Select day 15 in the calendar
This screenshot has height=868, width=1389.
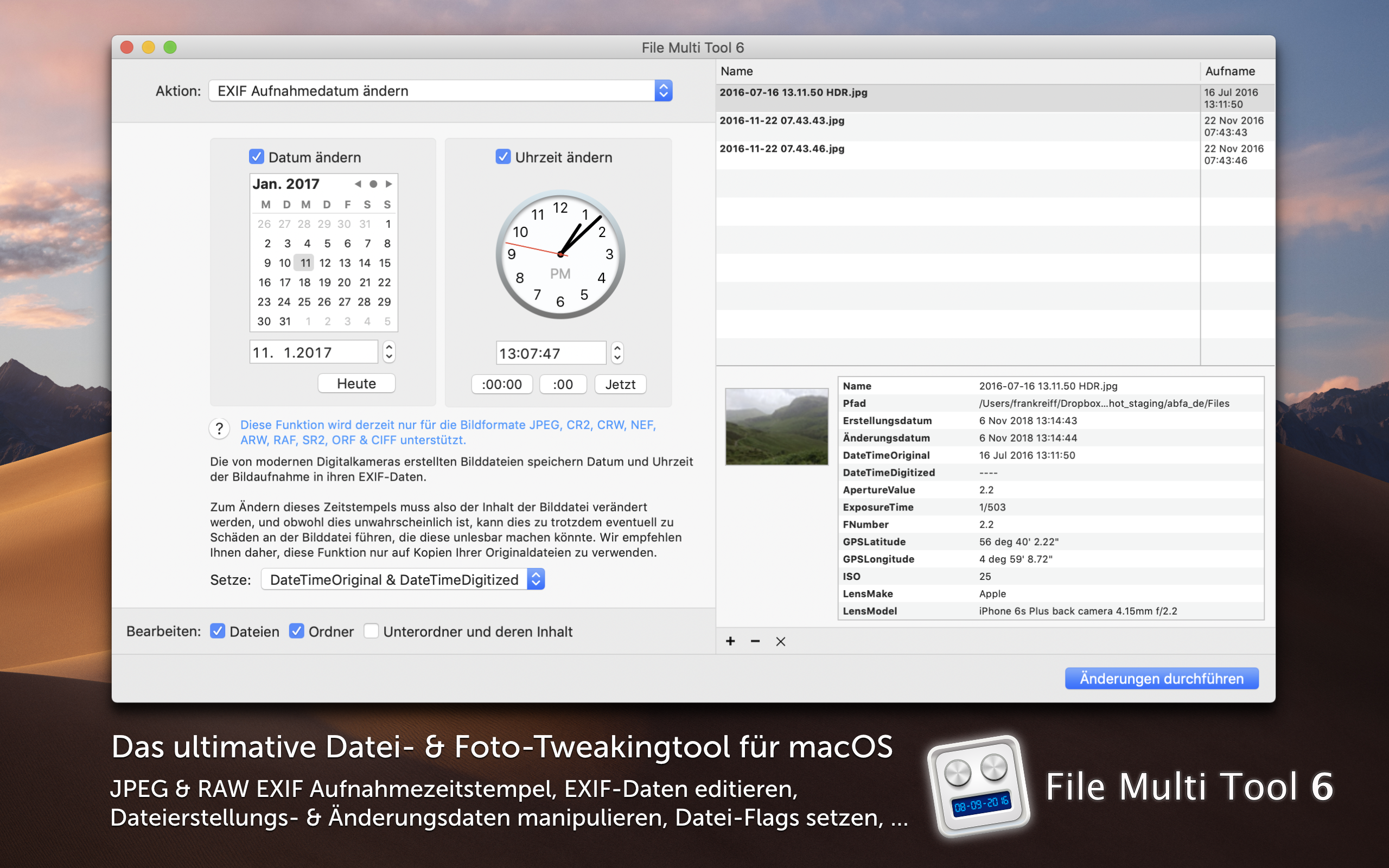pos(385,263)
